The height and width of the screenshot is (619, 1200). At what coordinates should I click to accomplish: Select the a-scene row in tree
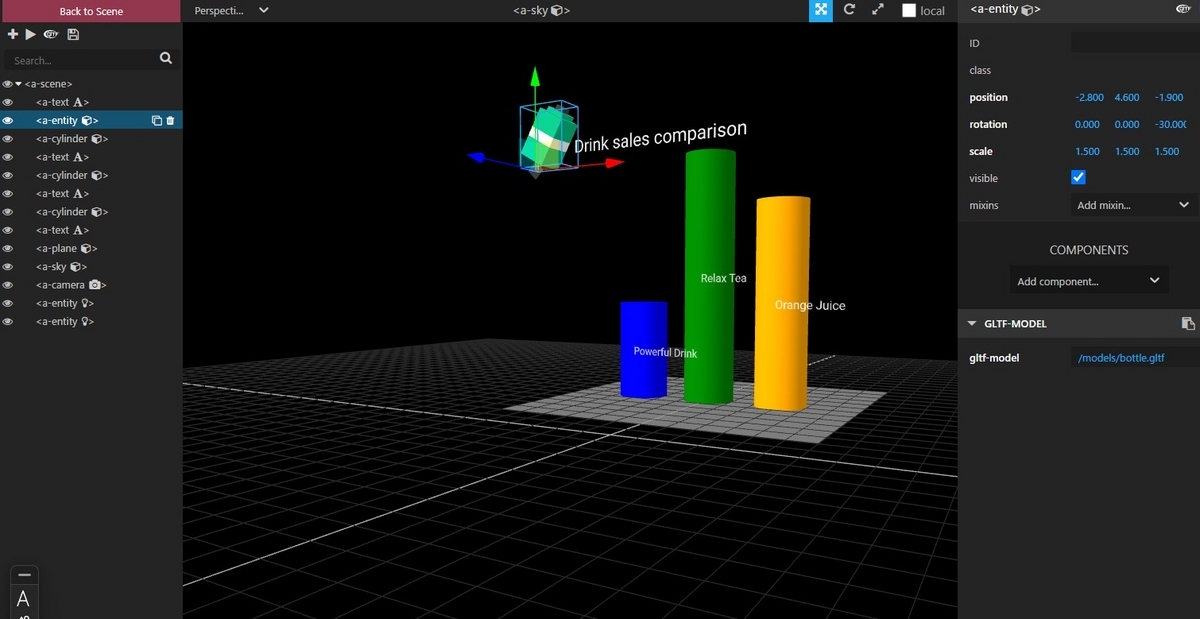(91, 84)
